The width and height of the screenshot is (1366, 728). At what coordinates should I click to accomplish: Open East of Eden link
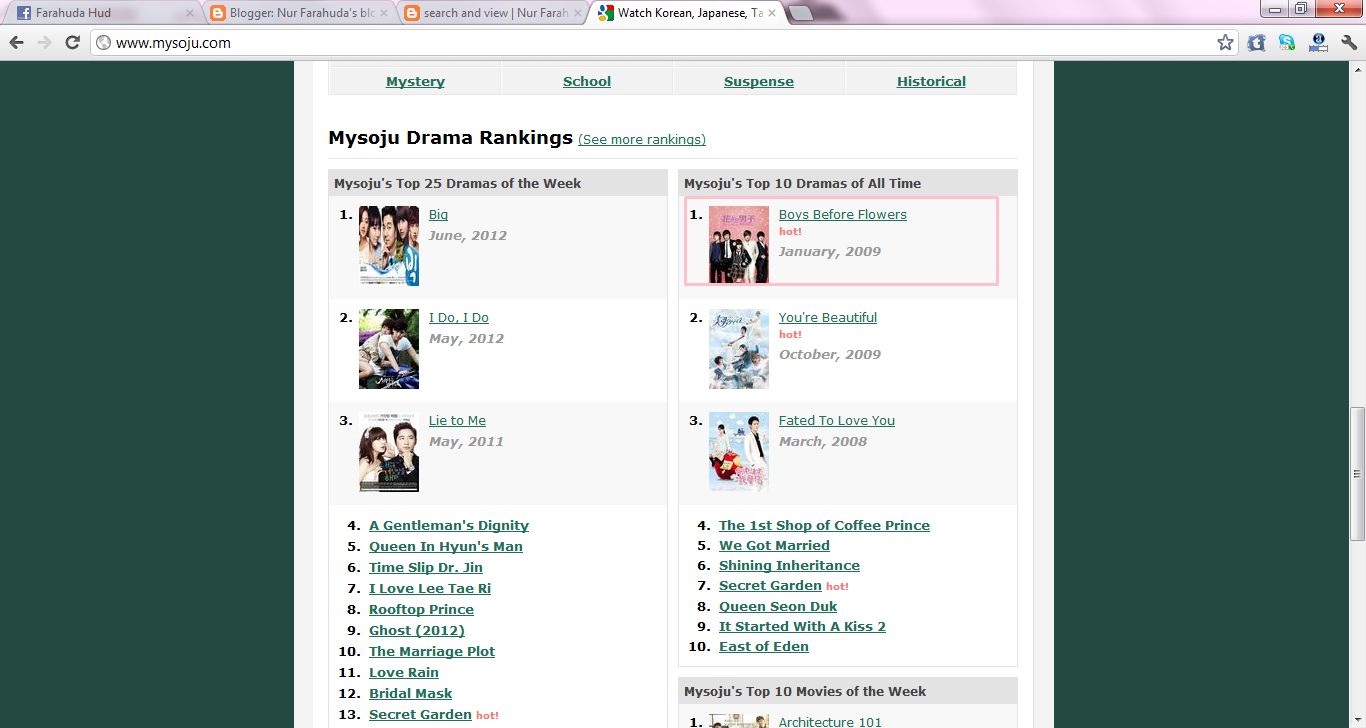pyautogui.click(x=764, y=647)
